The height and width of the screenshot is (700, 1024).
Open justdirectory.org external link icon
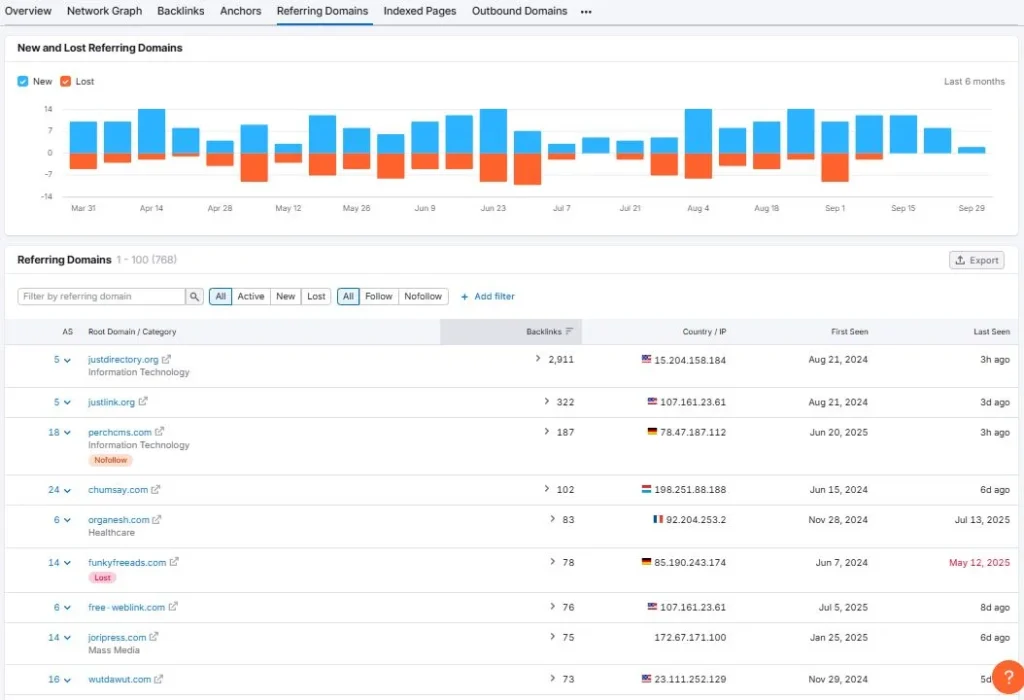click(167, 359)
